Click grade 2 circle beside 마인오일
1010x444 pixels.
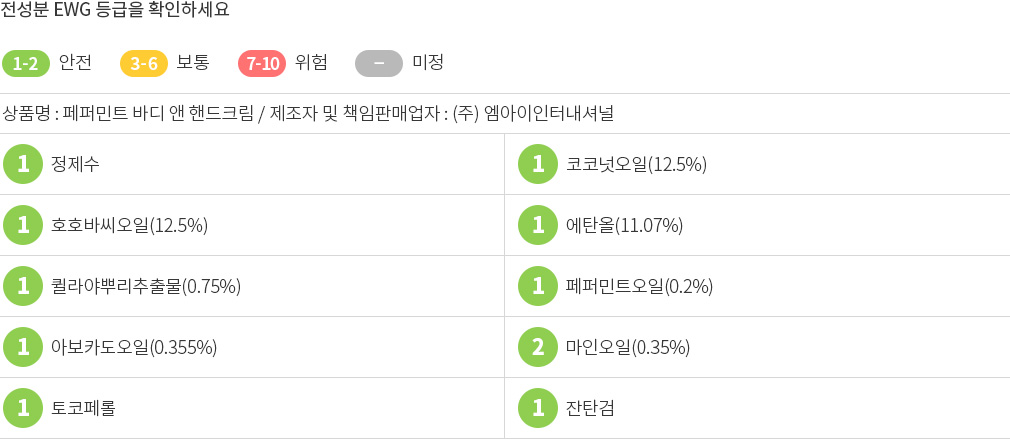[x=538, y=347]
